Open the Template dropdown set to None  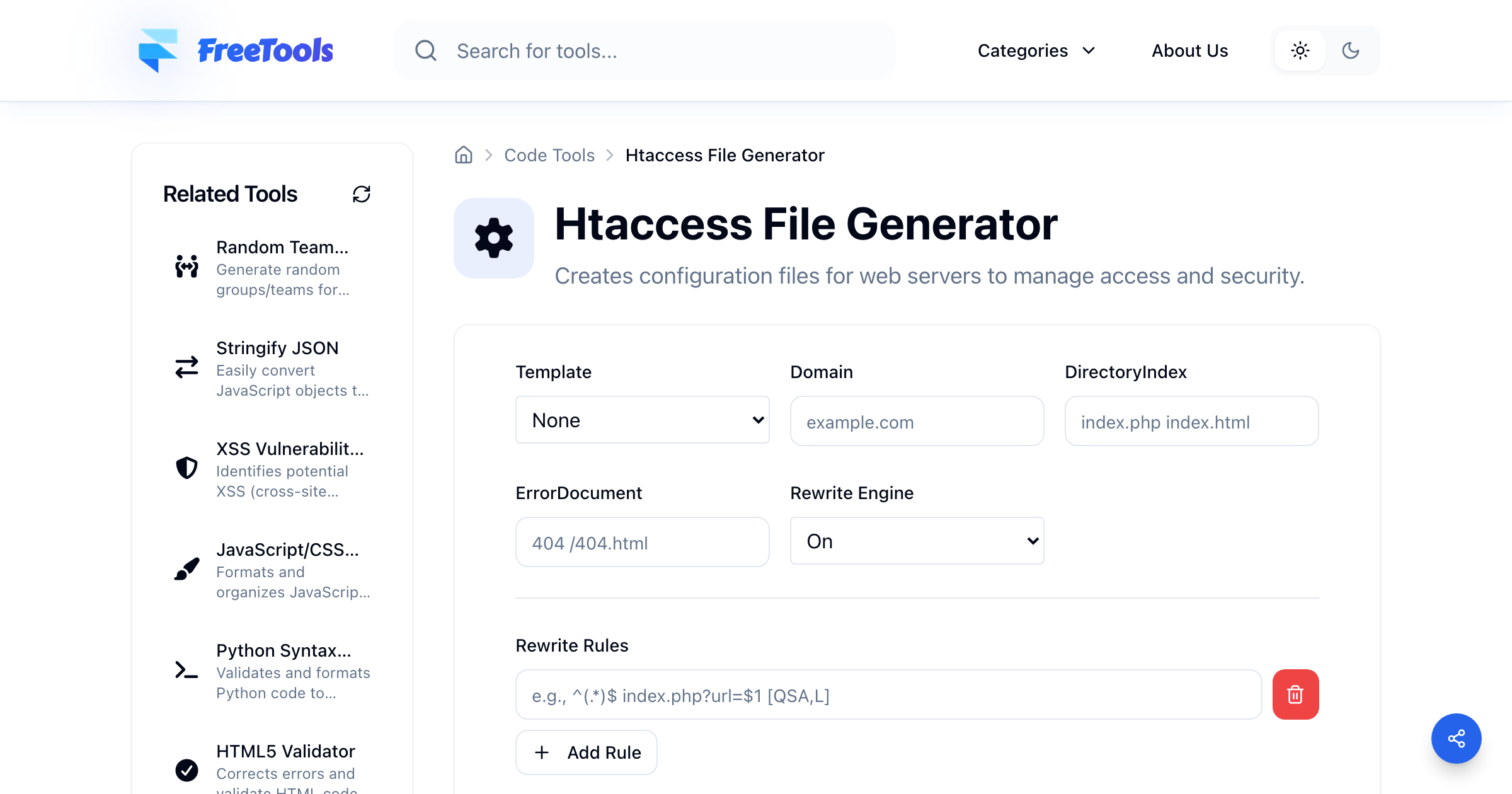tap(643, 420)
